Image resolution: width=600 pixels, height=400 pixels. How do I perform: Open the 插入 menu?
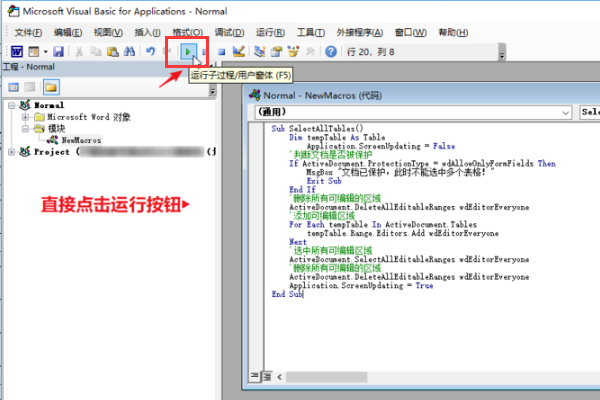[x=147, y=33]
